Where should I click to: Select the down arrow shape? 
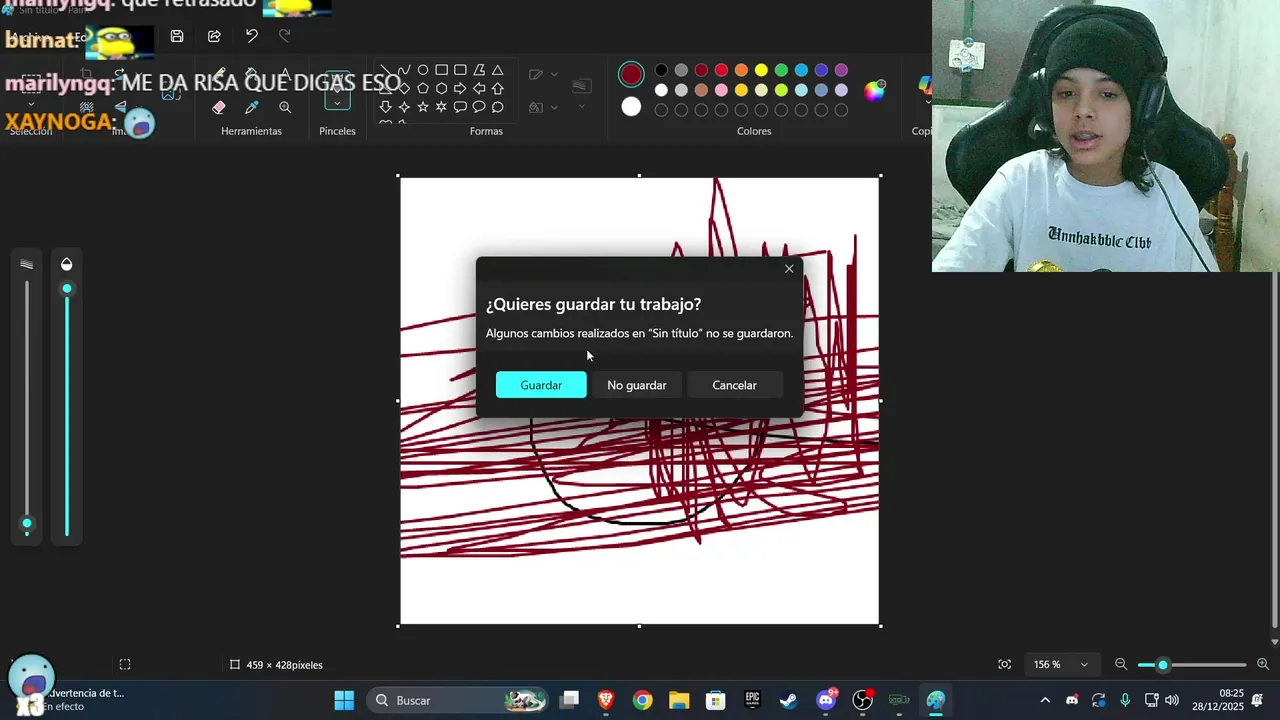[x=385, y=107]
